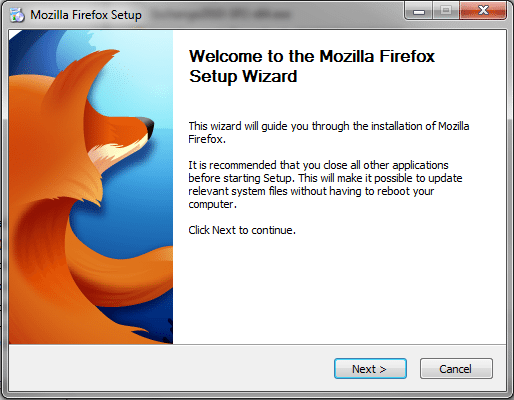The image size is (514, 400).
Task: Close the setup wizard window
Action: [x=483, y=11]
